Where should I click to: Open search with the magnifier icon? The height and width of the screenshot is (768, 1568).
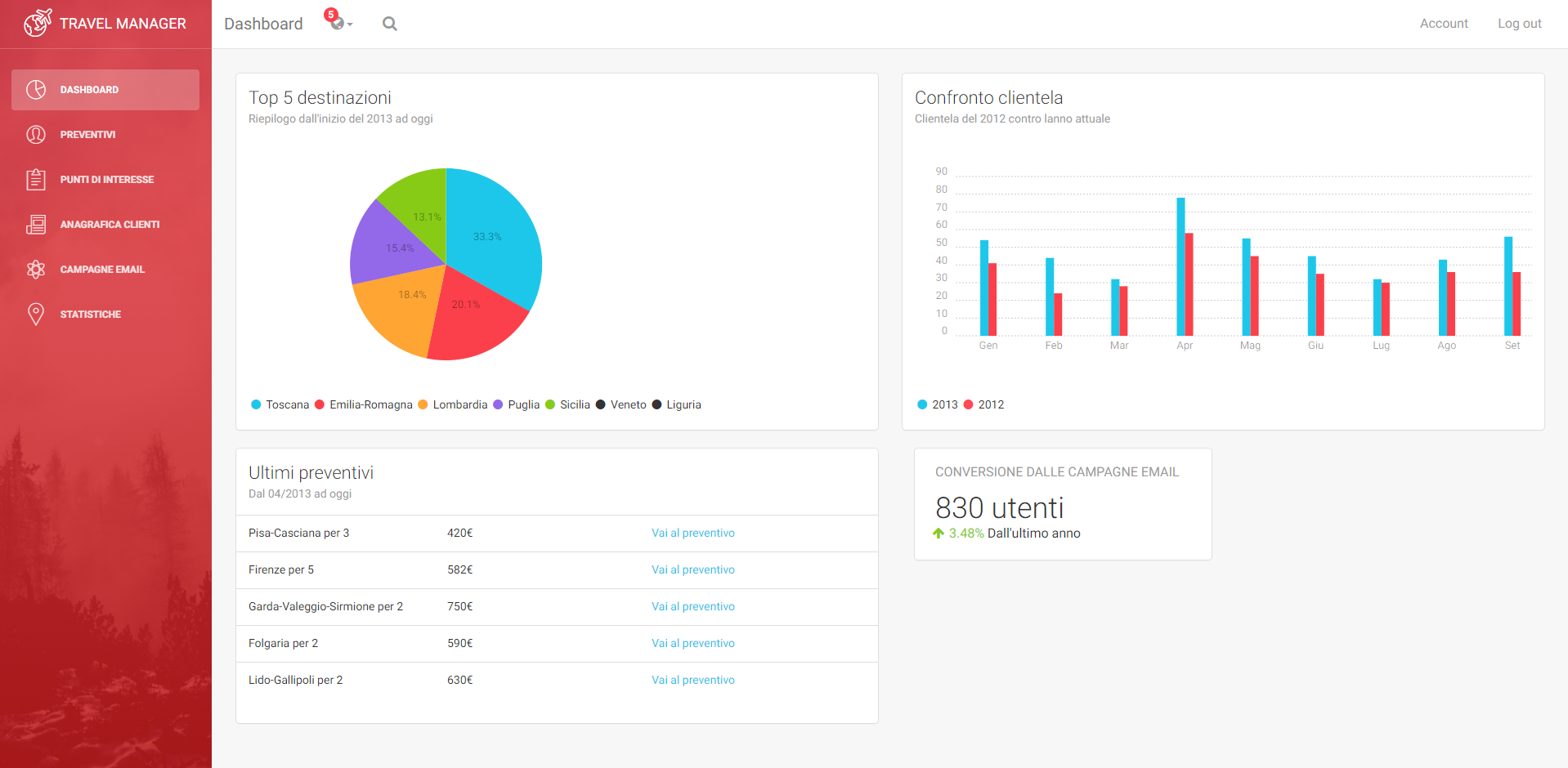[x=390, y=24]
